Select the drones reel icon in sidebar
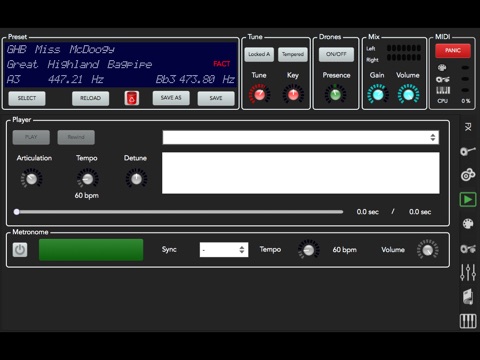Screen dimensions: 480x360 click(x=468, y=175)
